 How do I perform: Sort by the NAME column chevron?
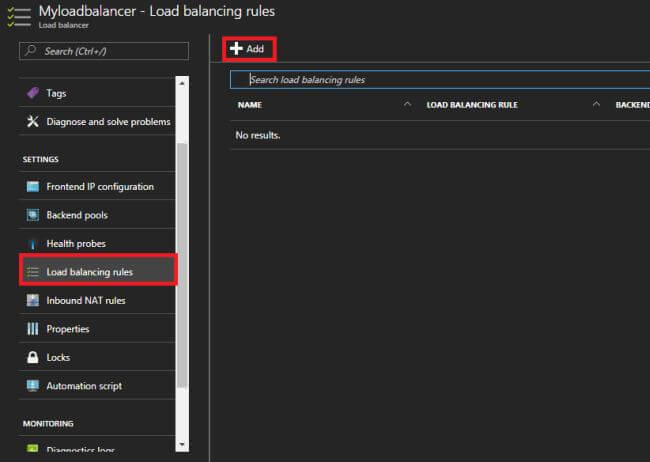pos(407,104)
